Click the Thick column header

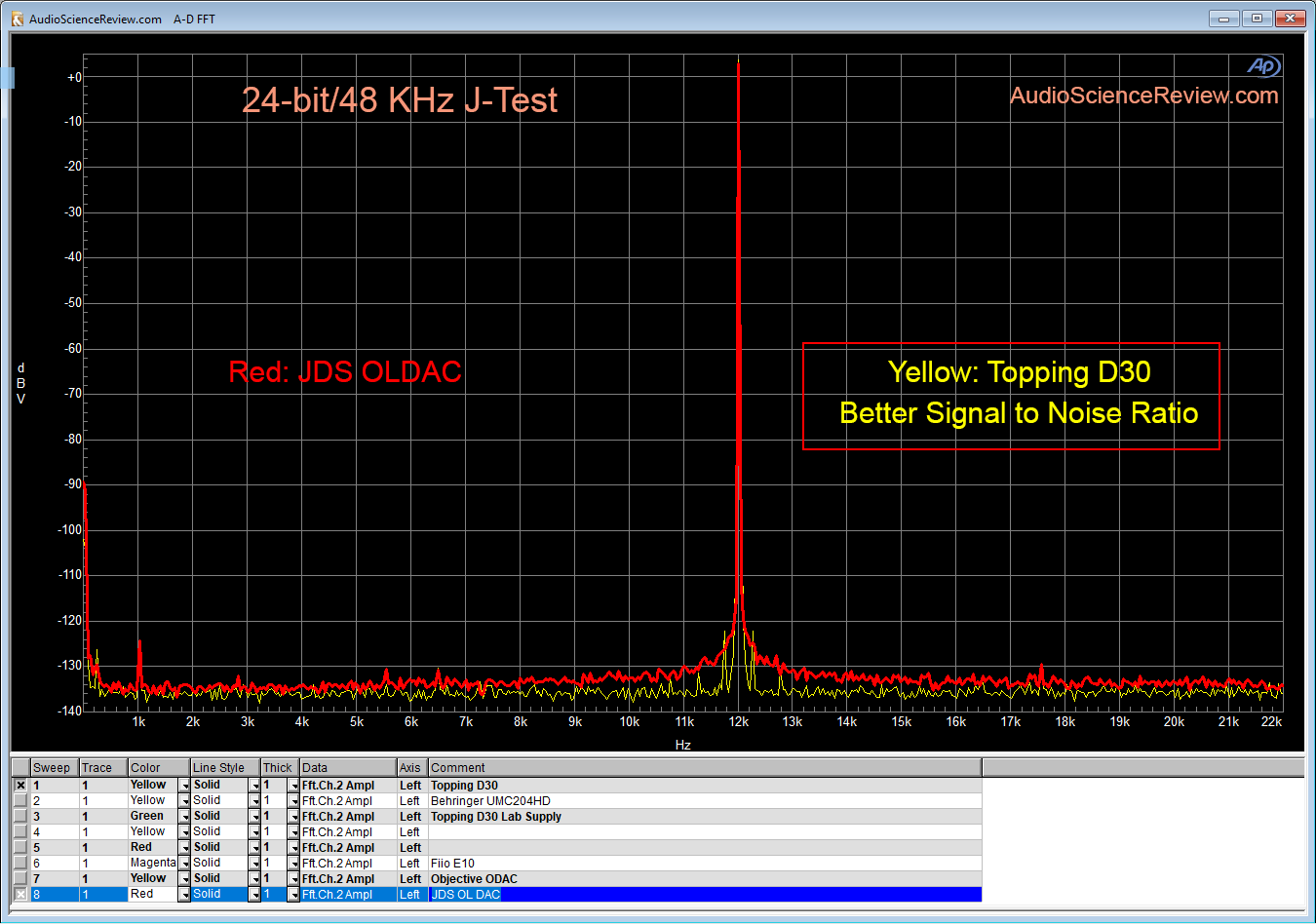(280, 768)
